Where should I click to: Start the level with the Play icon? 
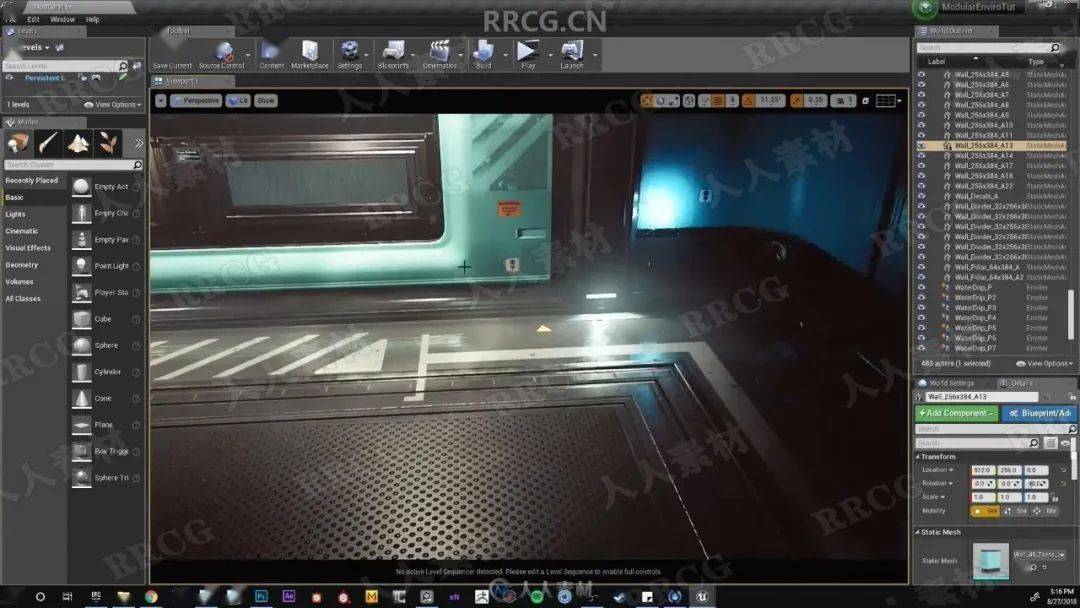(x=528, y=54)
